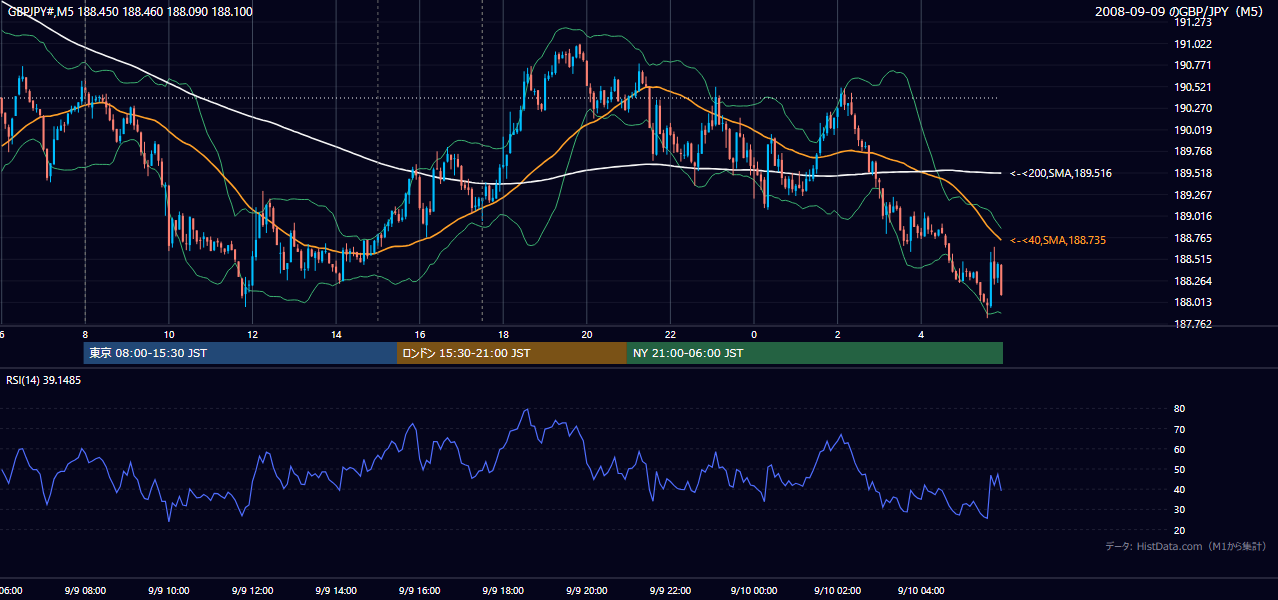1278x600 pixels.
Task: Click the 9/9 10:00 bottom time label
Action: (x=169, y=591)
